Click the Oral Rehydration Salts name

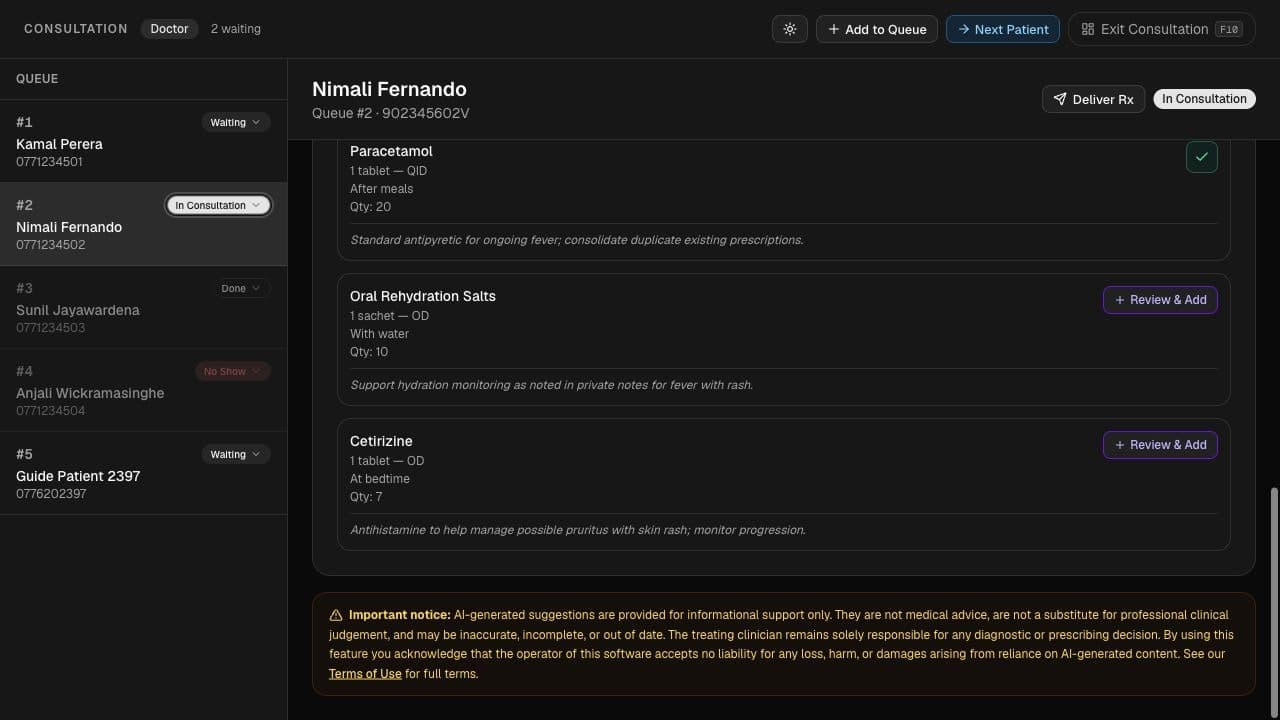pos(423,296)
